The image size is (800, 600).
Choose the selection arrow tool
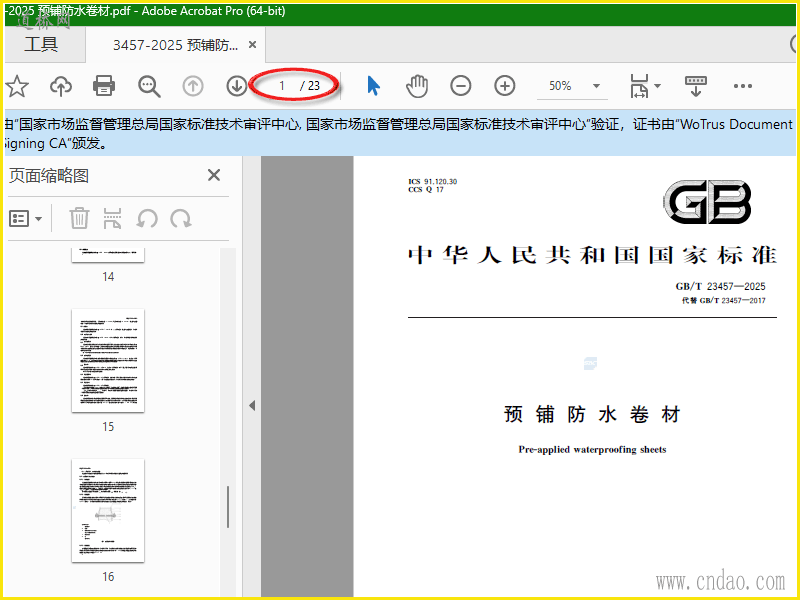pyautogui.click(x=373, y=86)
